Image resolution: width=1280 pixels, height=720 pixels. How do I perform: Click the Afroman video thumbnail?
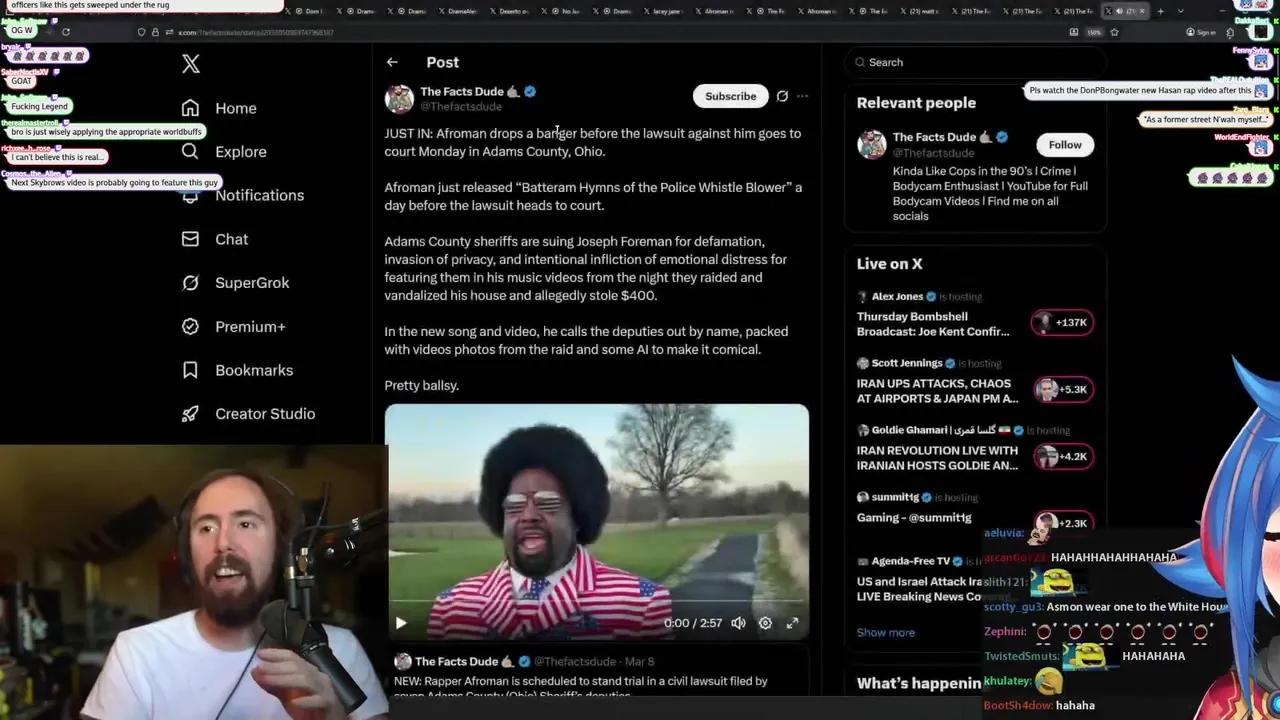(597, 520)
